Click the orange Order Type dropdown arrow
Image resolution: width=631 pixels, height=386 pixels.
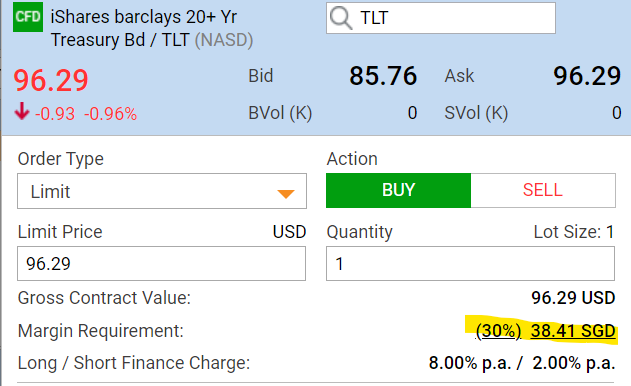[x=286, y=194]
